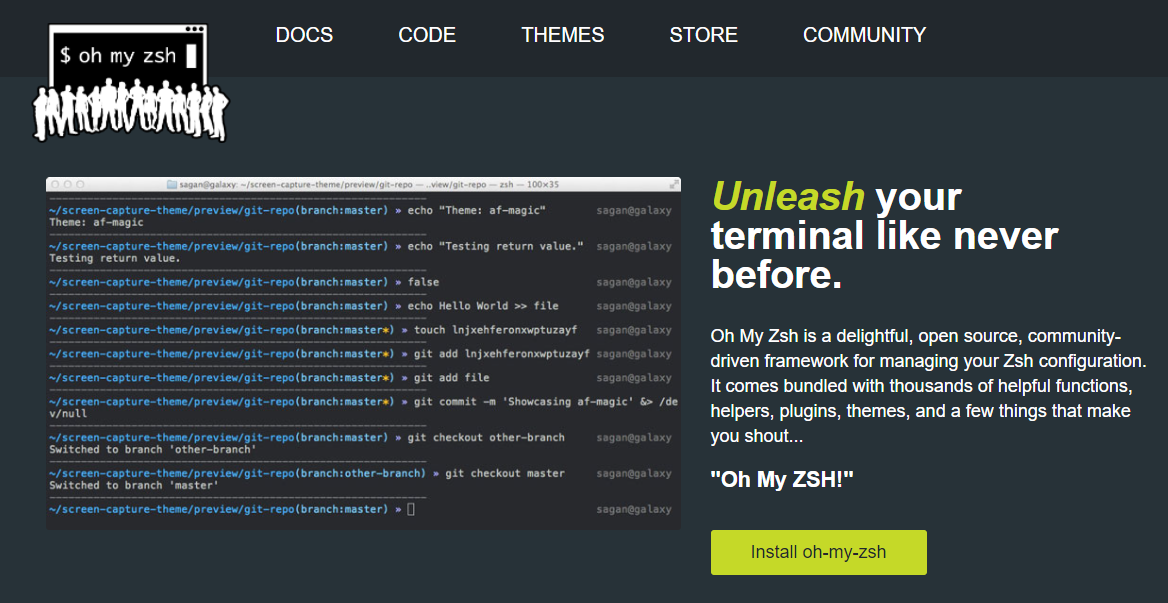This screenshot has height=603, width=1168.
Task: Open the COMMUNITY page
Action: click(x=864, y=35)
